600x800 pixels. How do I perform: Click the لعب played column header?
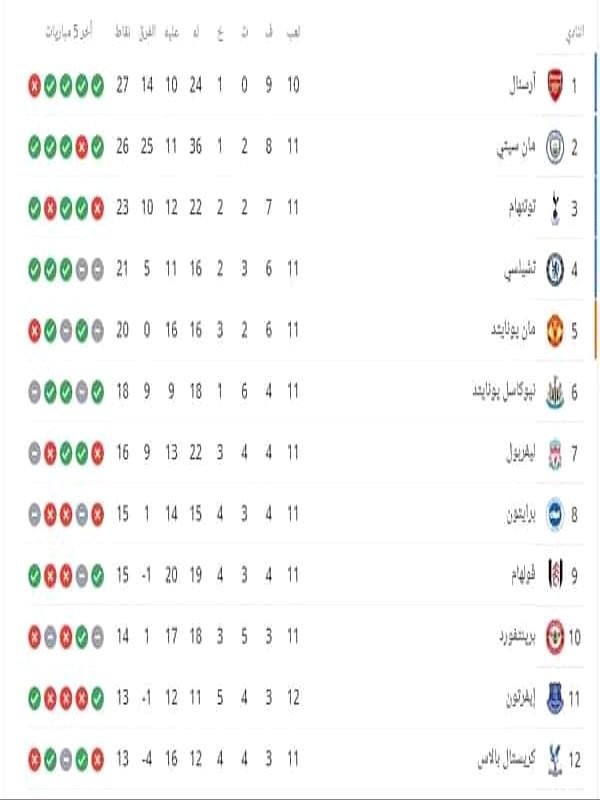[293, 33]
